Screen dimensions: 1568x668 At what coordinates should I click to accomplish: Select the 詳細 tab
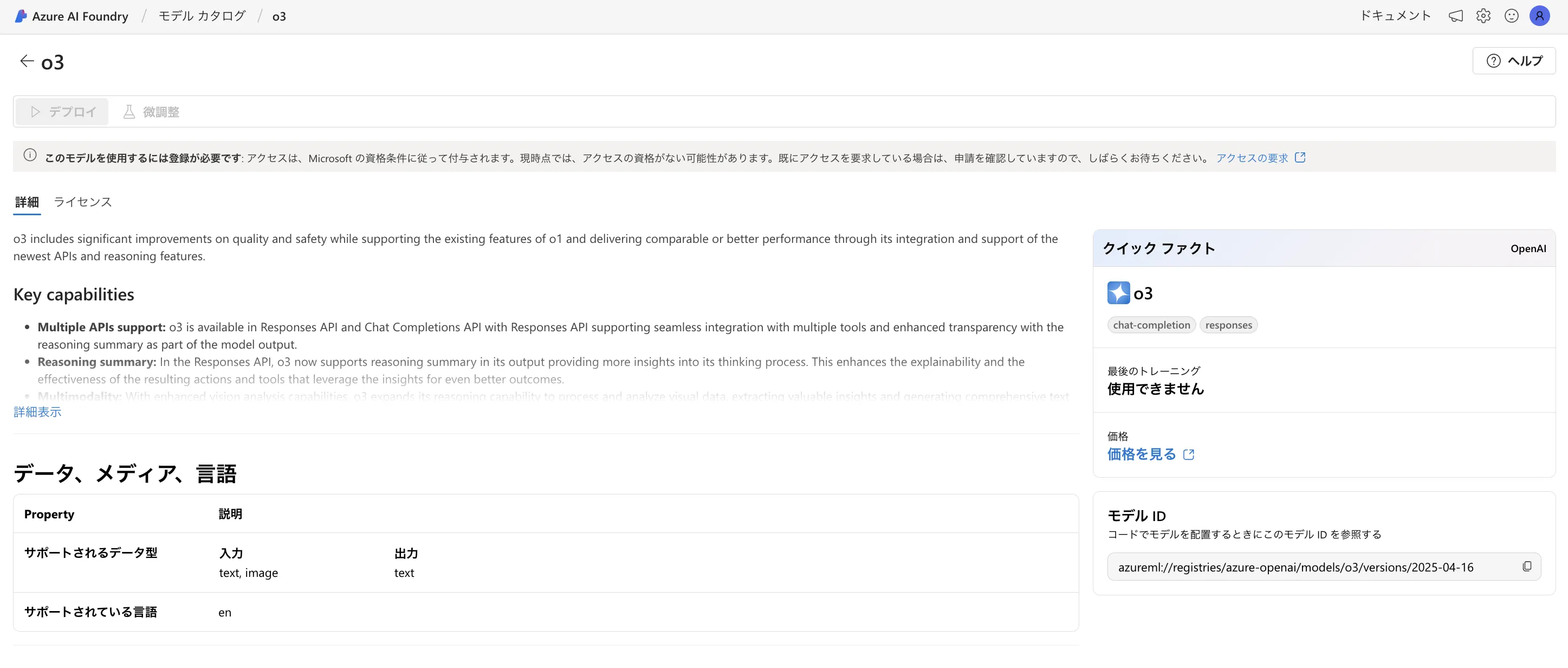(27, 202)
